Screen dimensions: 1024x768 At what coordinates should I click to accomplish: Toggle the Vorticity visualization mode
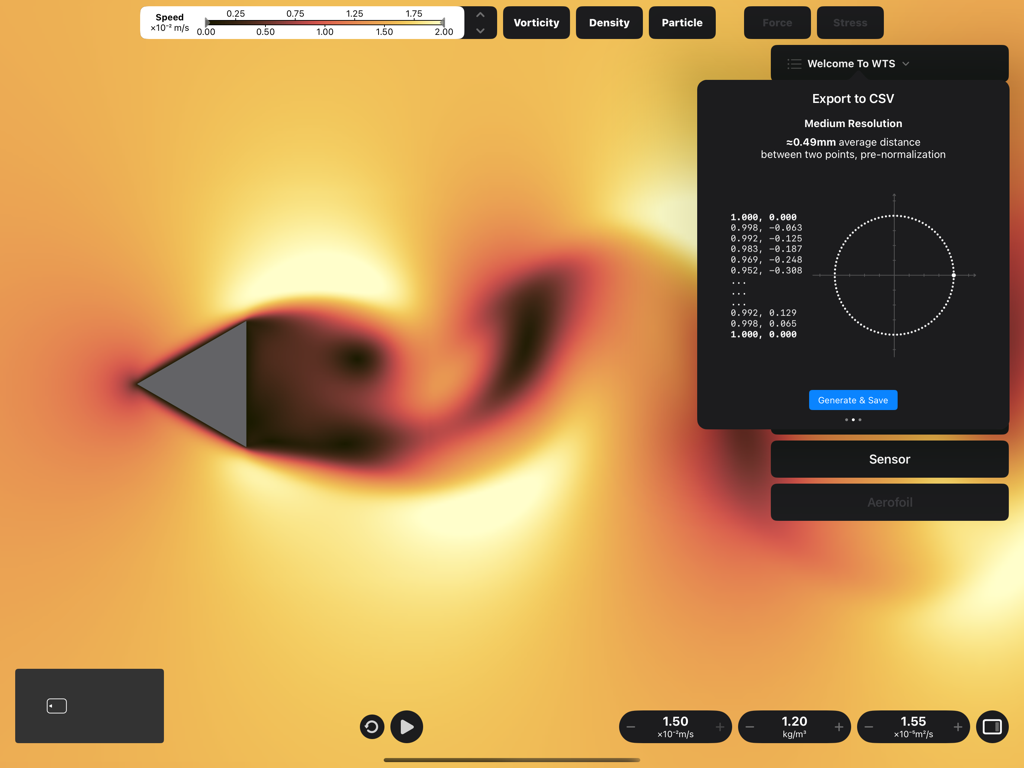(536, 22)
